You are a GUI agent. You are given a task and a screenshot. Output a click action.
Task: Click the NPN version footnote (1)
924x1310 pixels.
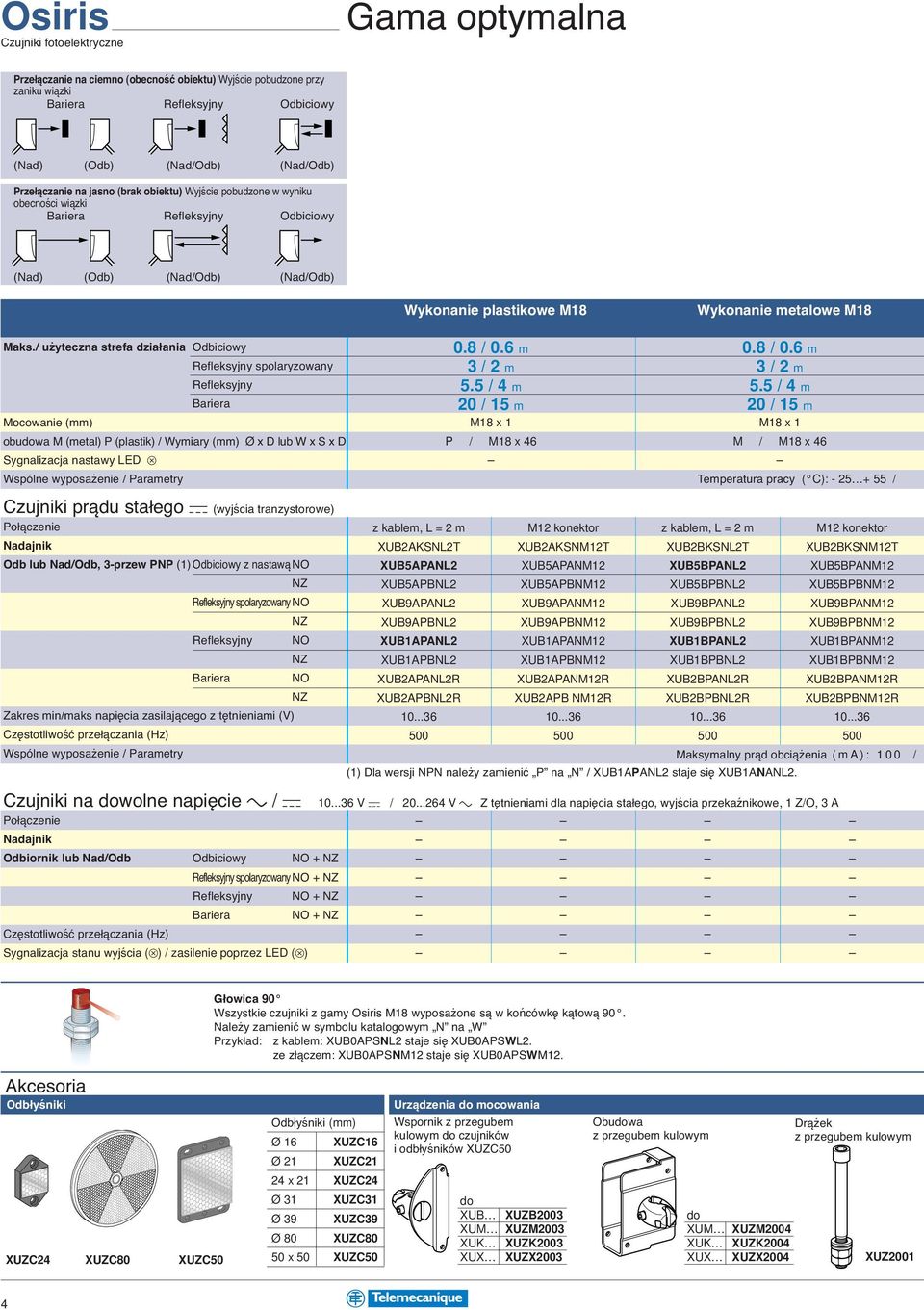tap(572, 772)
